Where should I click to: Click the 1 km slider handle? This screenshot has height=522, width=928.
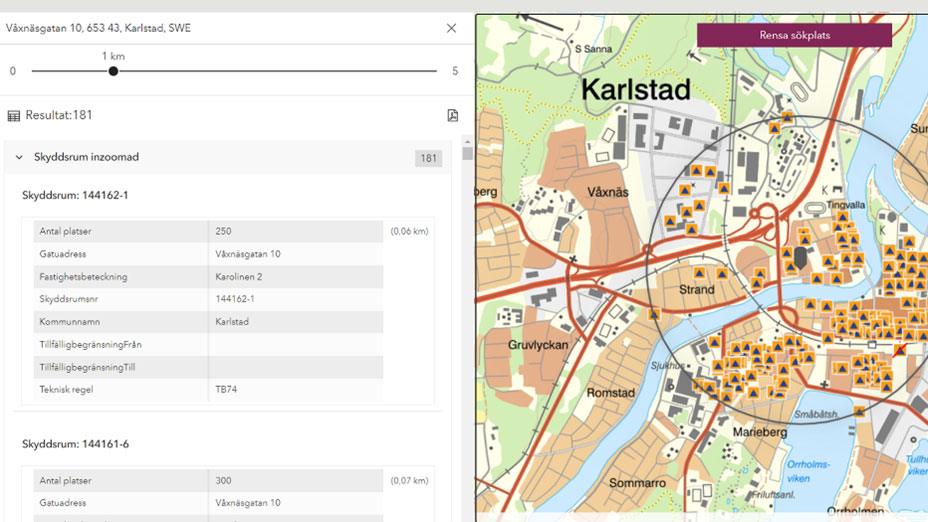[113, 71]
